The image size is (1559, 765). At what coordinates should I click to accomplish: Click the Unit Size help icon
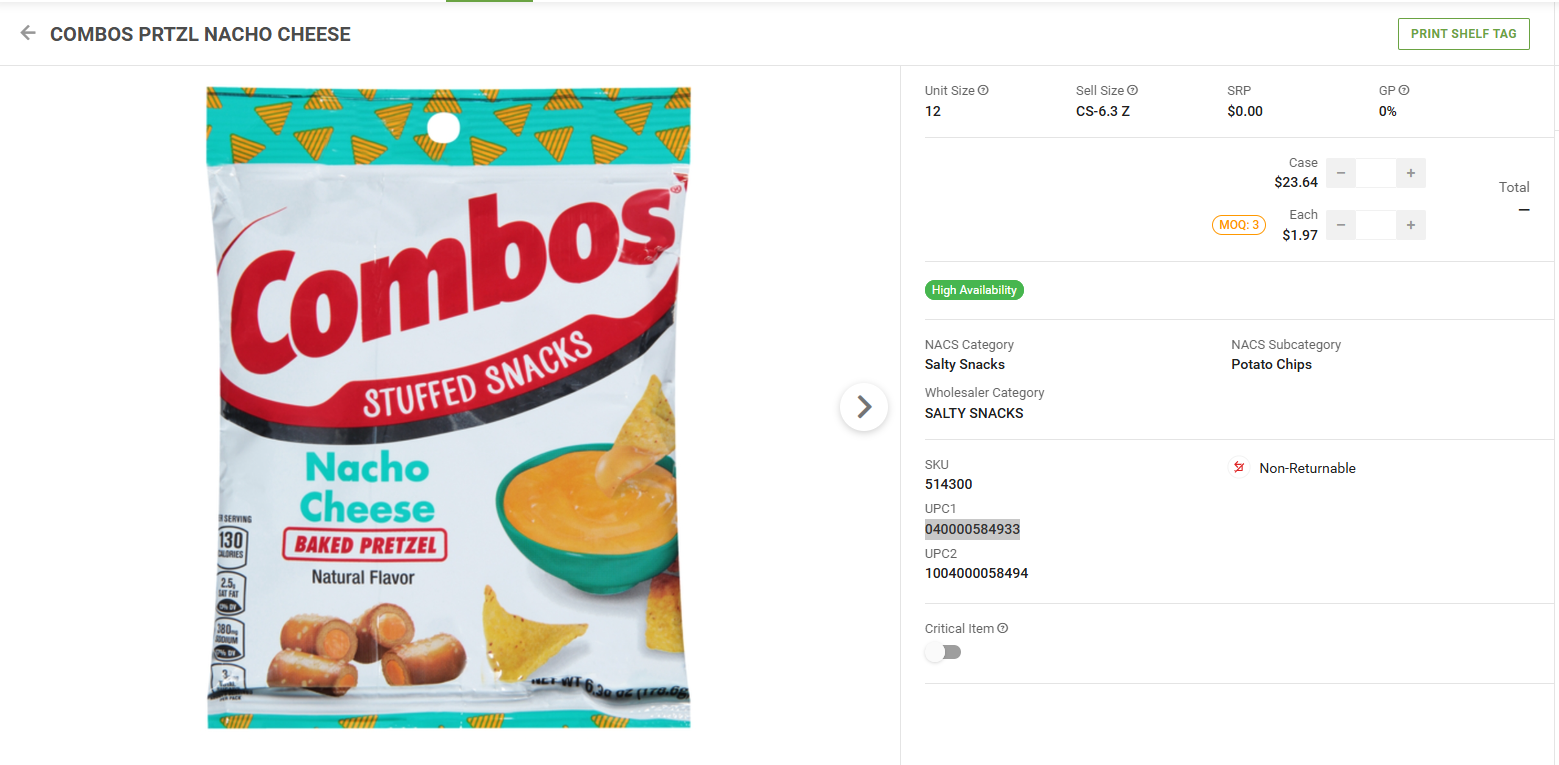pyautogui.click(x=983, y=90)
